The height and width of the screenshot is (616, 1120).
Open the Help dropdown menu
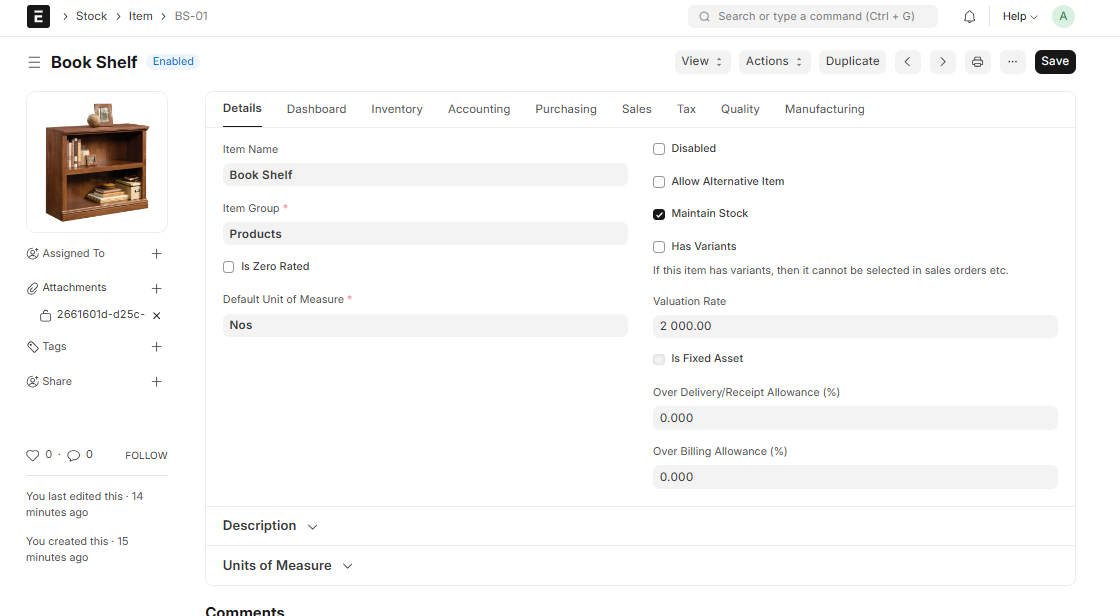(1020, 16)
